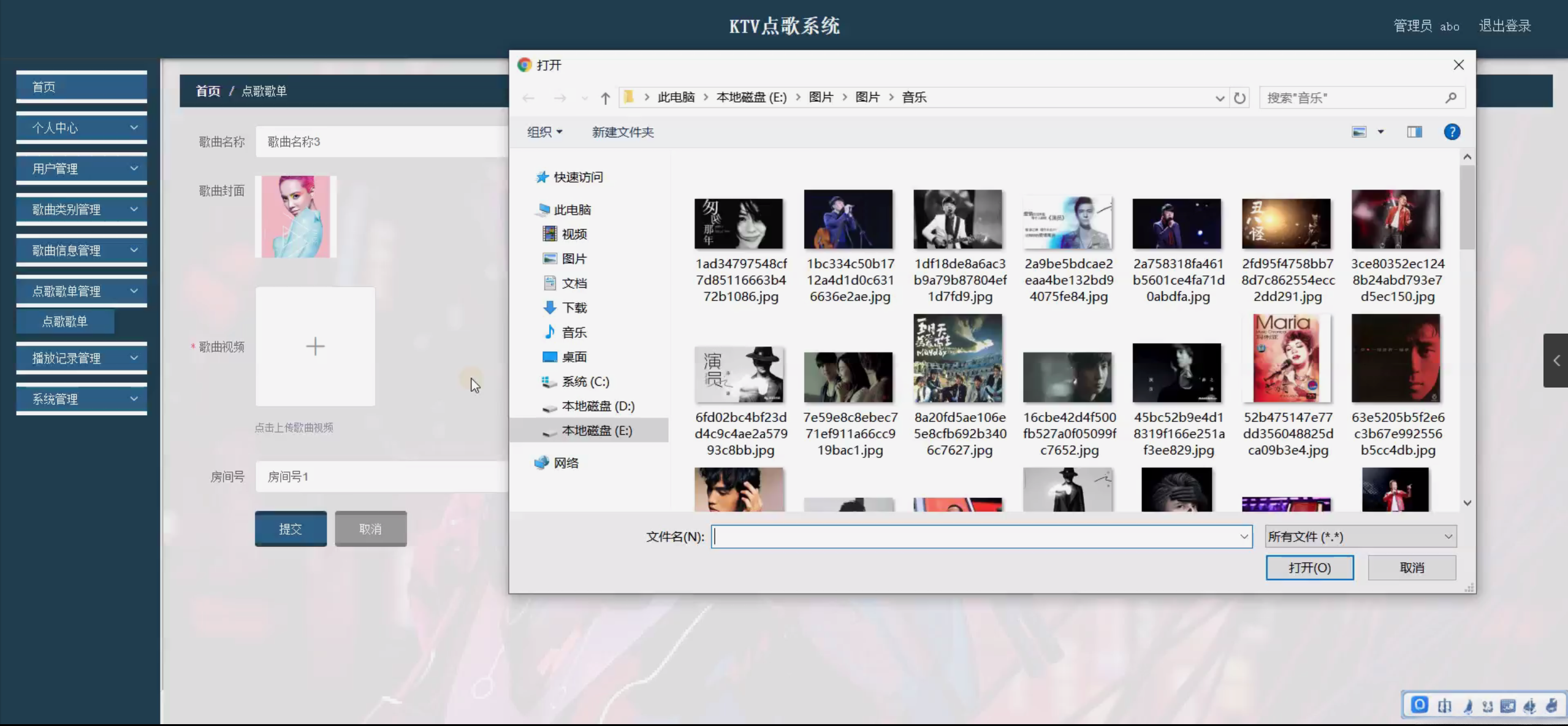Viewport: 1568px width, 726px height.
Task: Navigate up one folder using the up arrow
Action: pyautogui.click(x=604, y=97)
